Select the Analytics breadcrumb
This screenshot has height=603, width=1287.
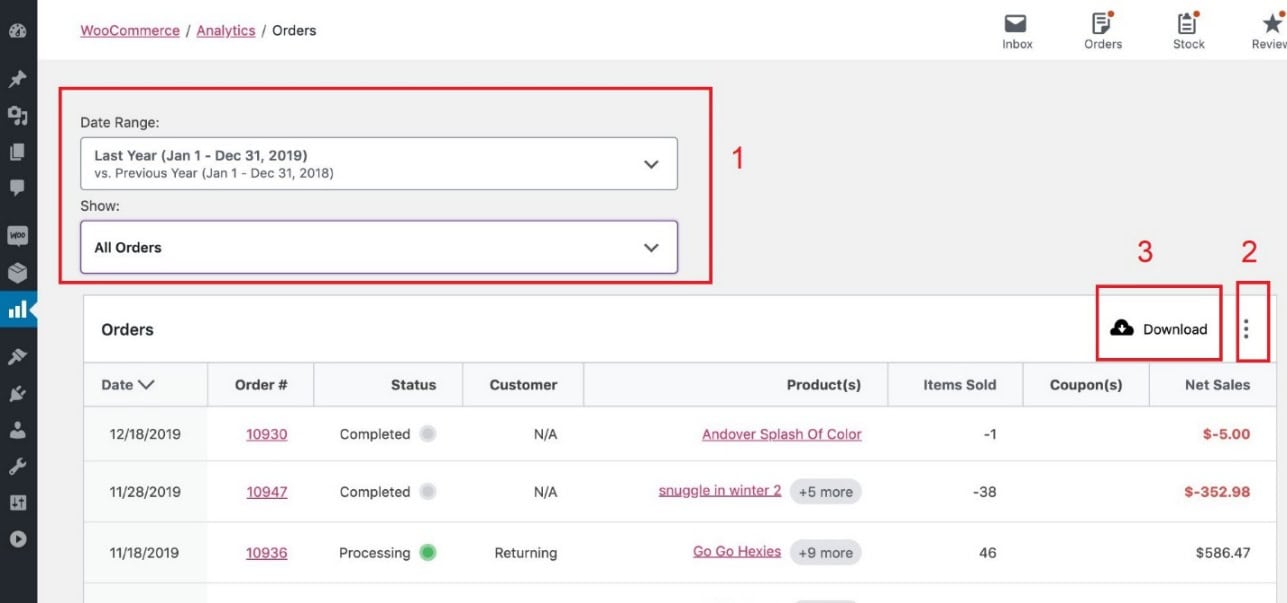226,30
